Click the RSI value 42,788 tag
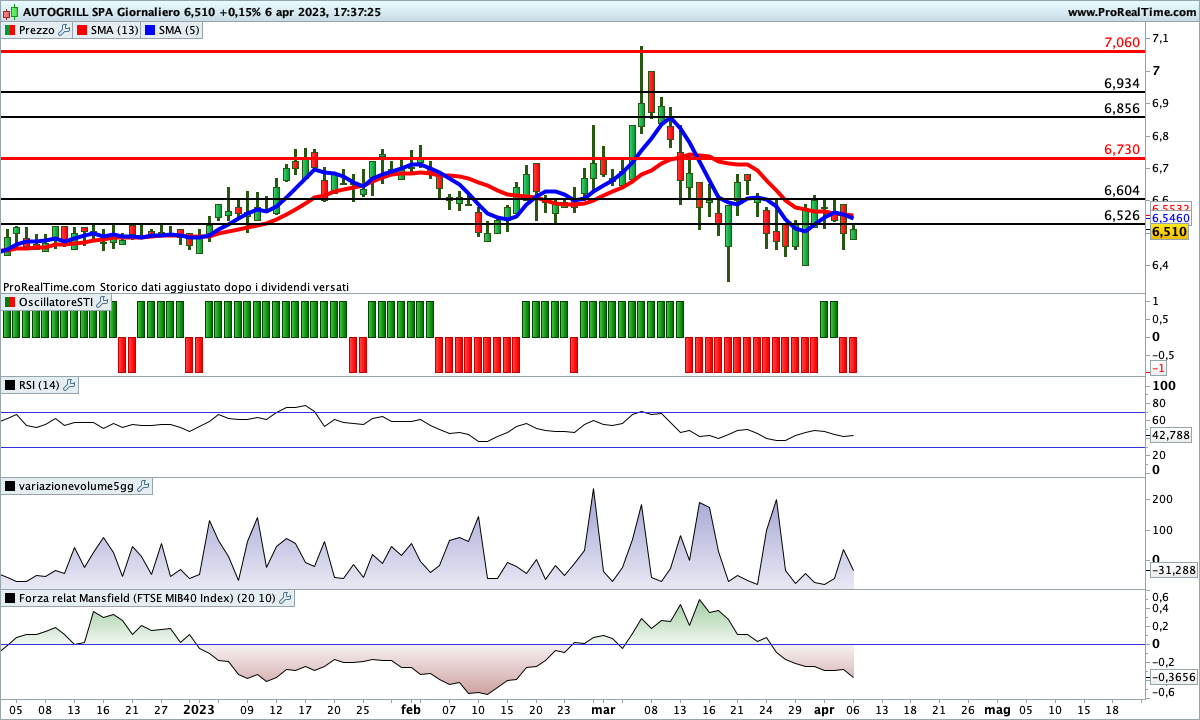 1171,435
